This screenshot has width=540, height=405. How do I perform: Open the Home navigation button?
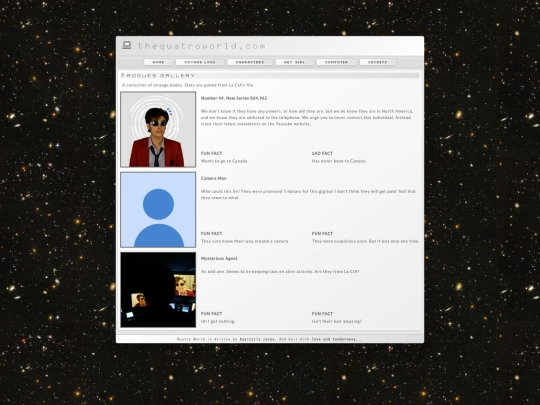point(158,62)
